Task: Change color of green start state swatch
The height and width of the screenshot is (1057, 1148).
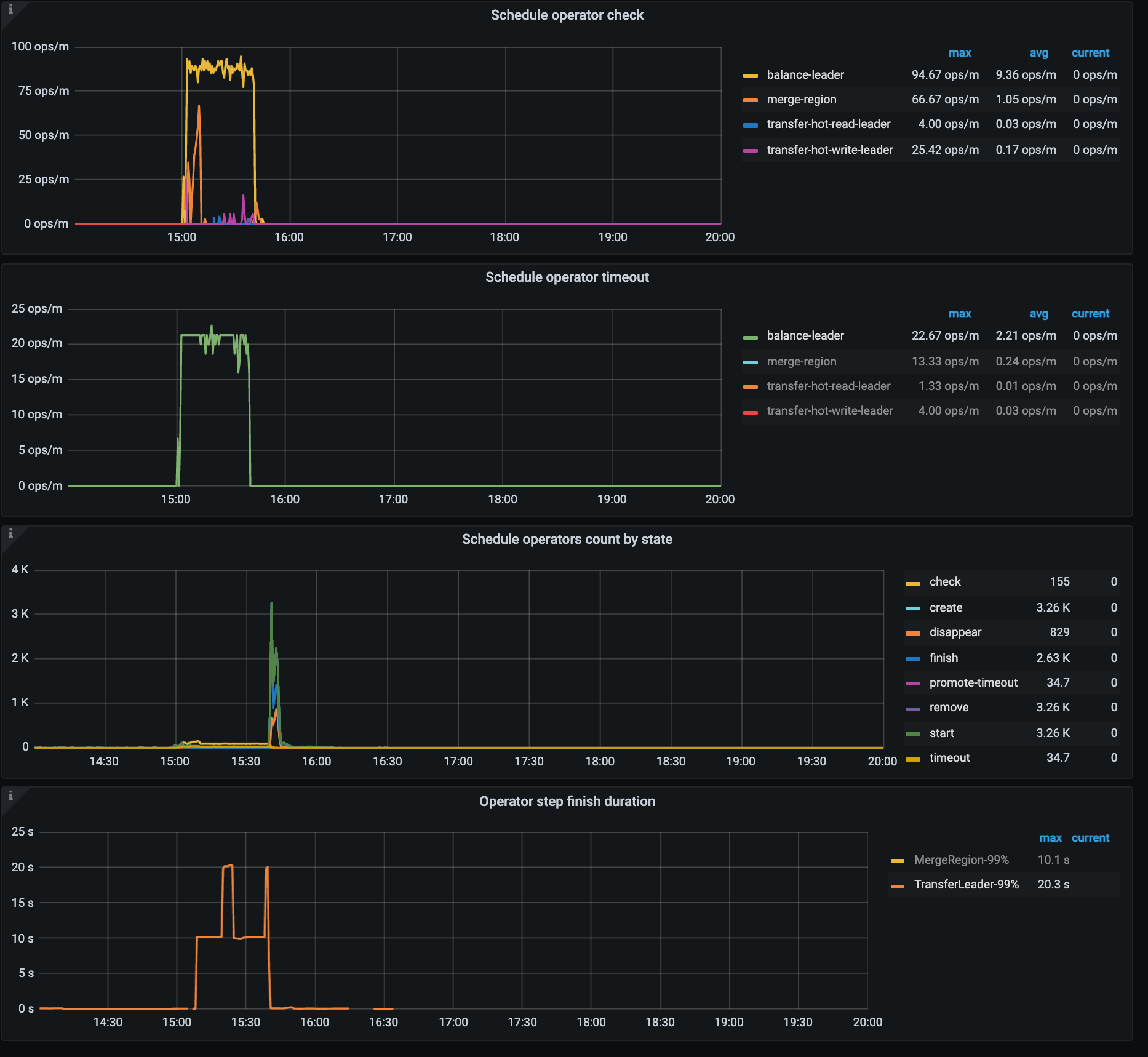Action: click(913, 734)
